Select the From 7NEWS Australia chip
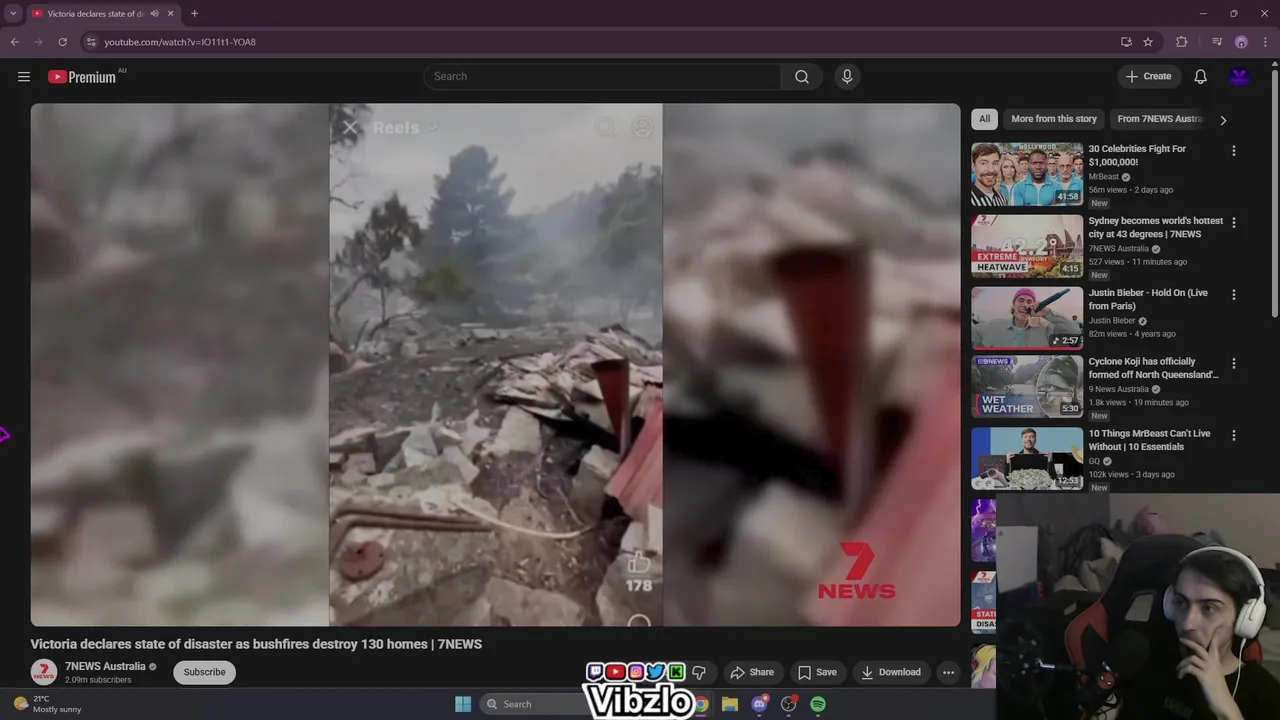The width and height of the screenshot is (1280, 720). (x=1159, y=119)
